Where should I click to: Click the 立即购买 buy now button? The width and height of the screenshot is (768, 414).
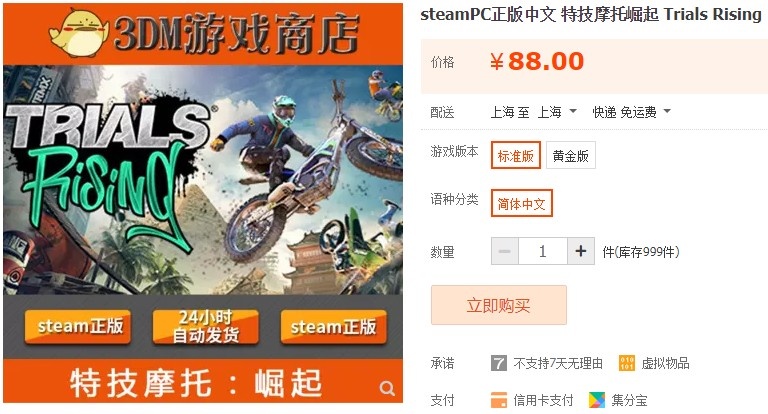pos(499,305)
